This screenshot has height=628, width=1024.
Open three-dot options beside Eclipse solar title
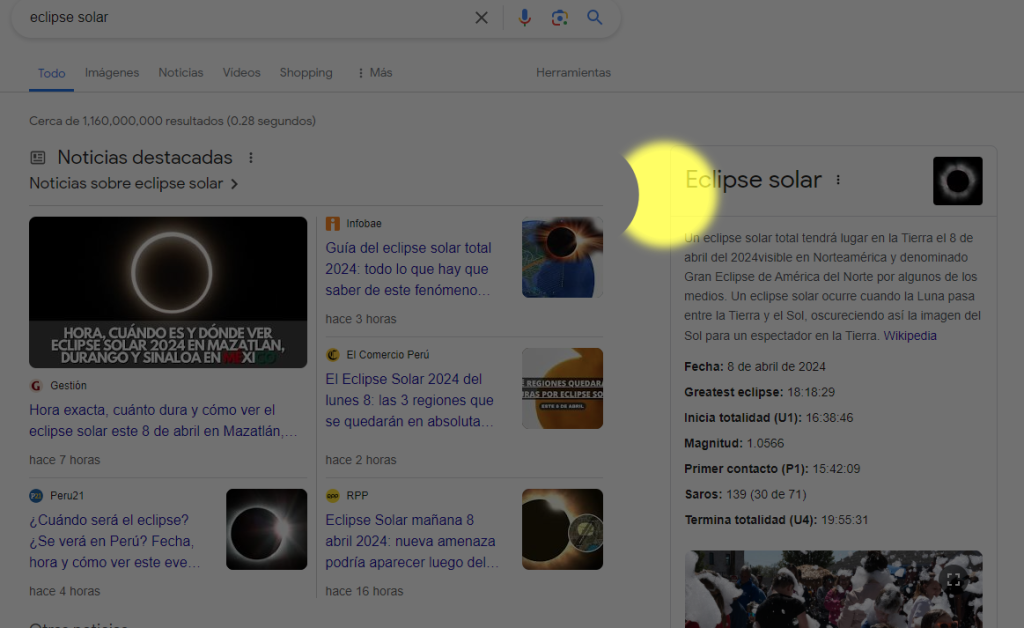(x=838, y=180)
